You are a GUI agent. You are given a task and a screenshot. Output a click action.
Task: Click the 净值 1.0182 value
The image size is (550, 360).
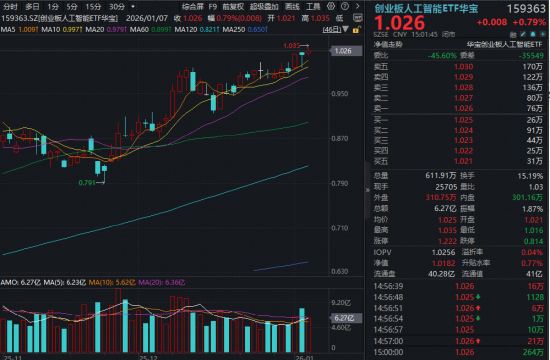click(443, 263)
